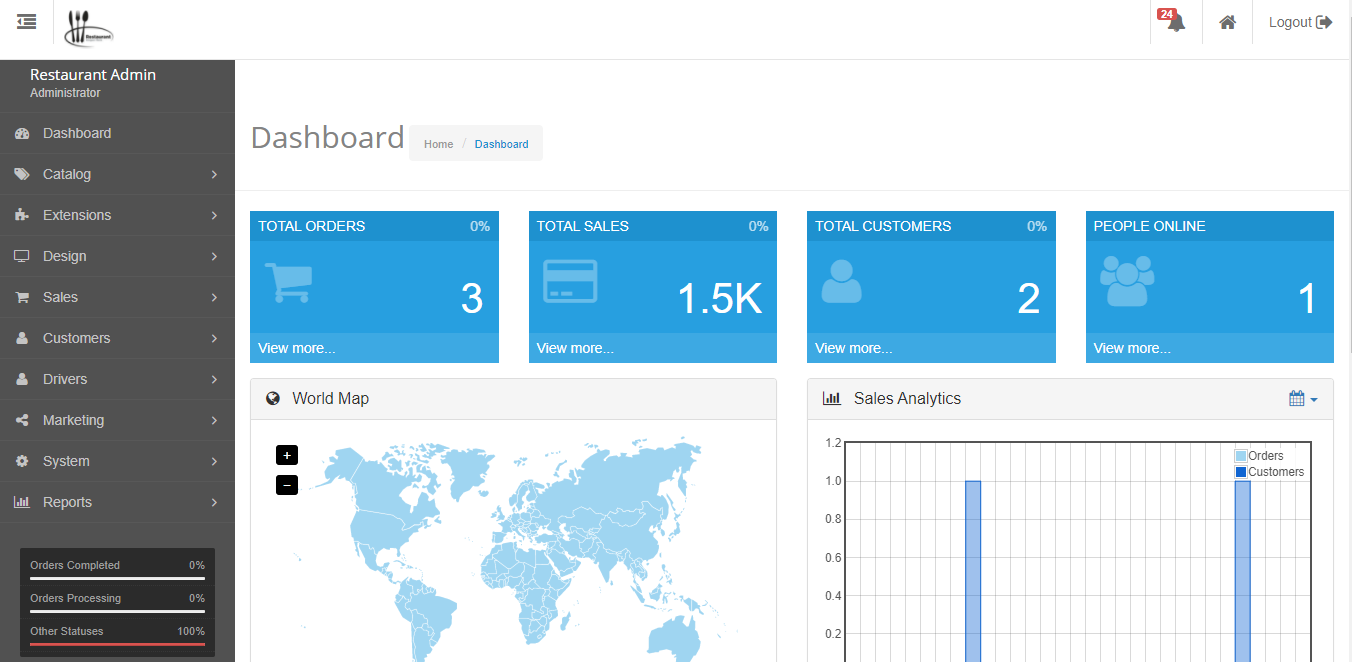Viewport: 1352px width, 662px height.
Task: Click the People Online value 1
Action: (1307, 298)
